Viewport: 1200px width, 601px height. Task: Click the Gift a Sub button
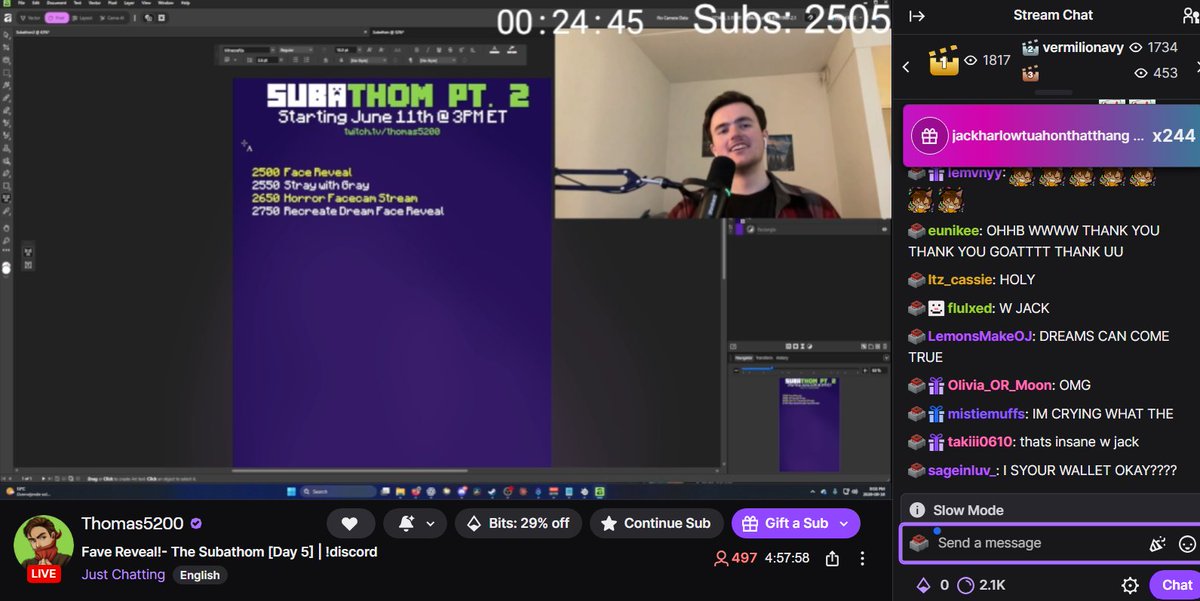coord(784,523)
